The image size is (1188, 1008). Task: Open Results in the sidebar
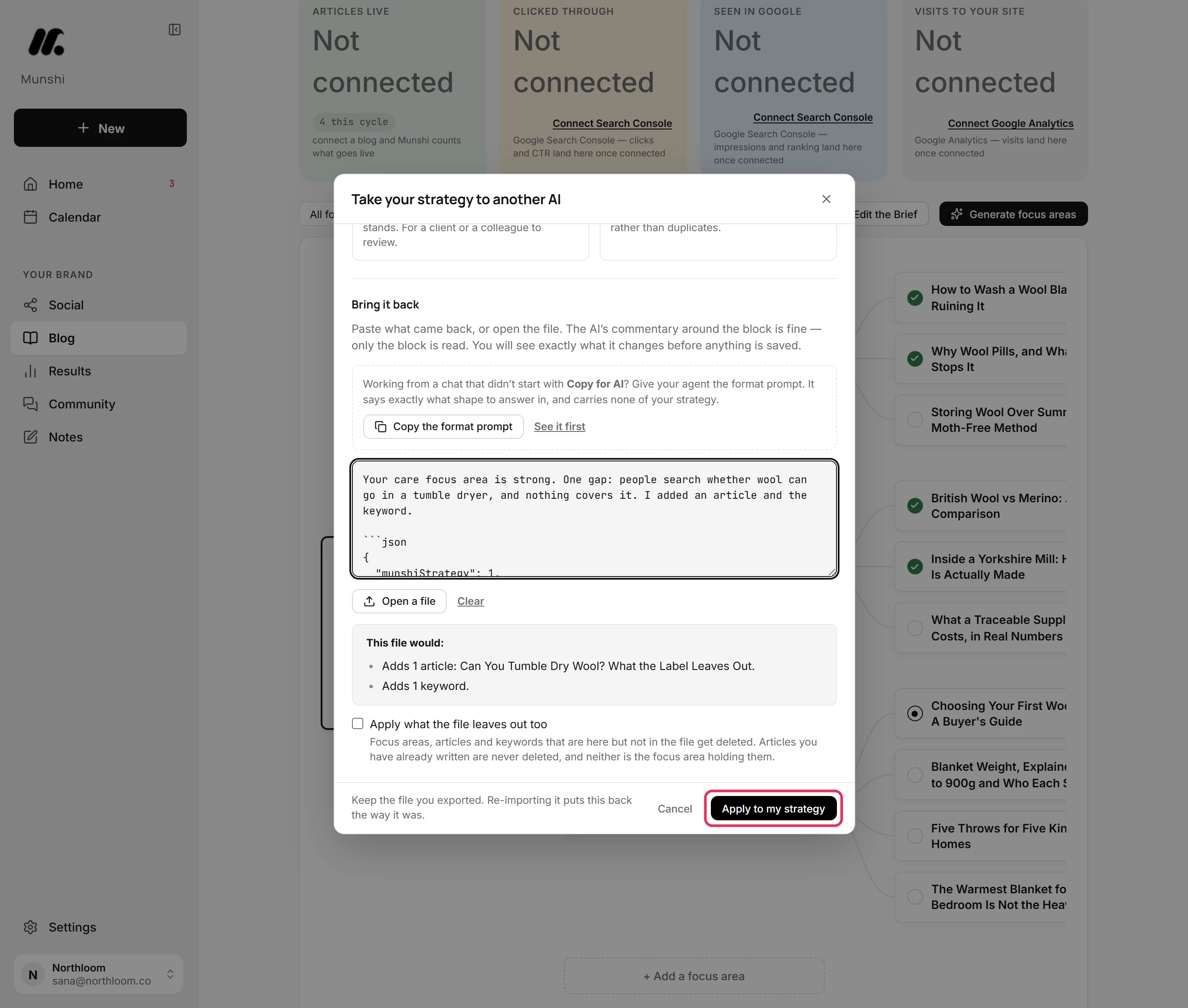point(98,371)
